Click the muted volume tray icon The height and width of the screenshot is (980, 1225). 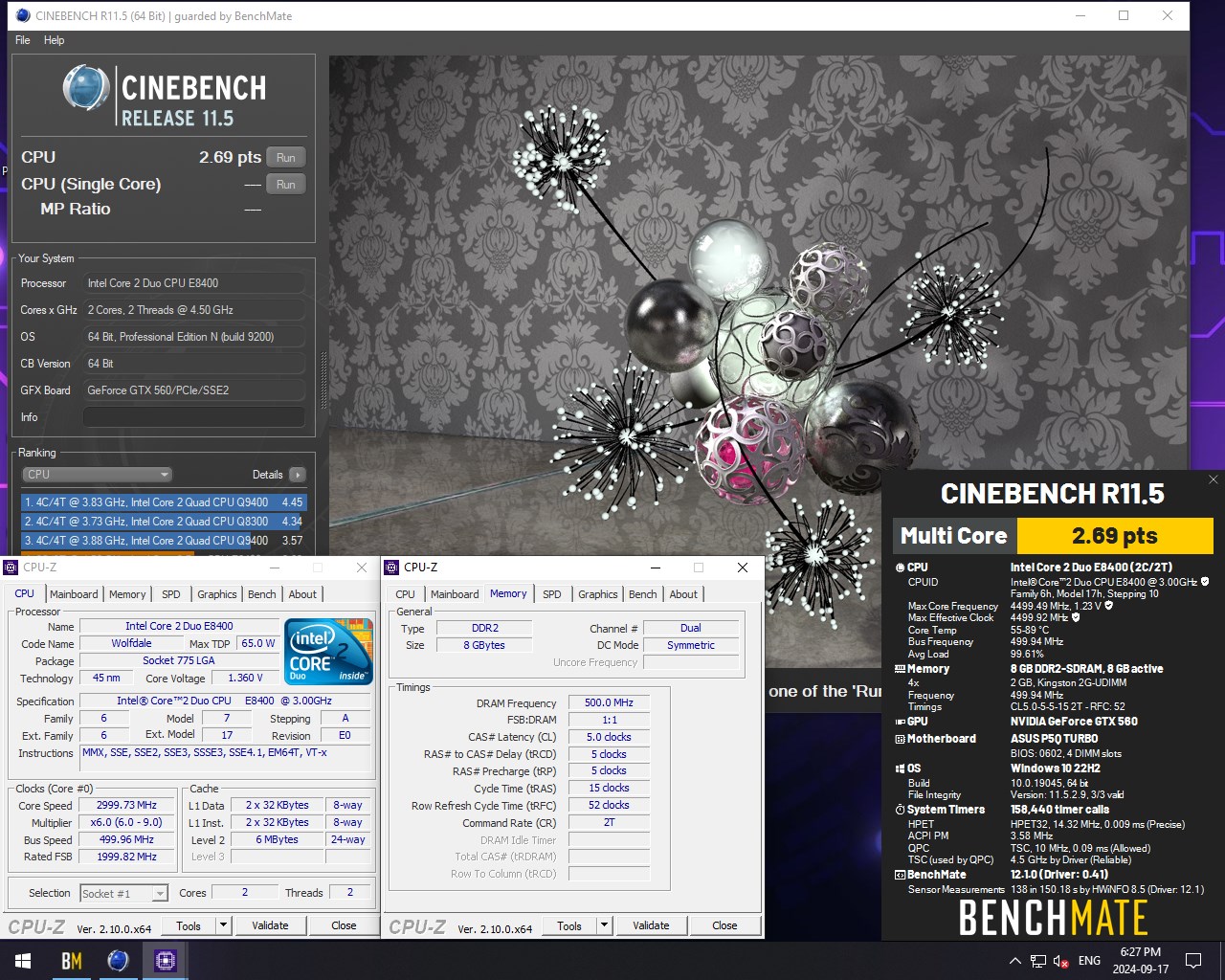tap(1061, 961)
